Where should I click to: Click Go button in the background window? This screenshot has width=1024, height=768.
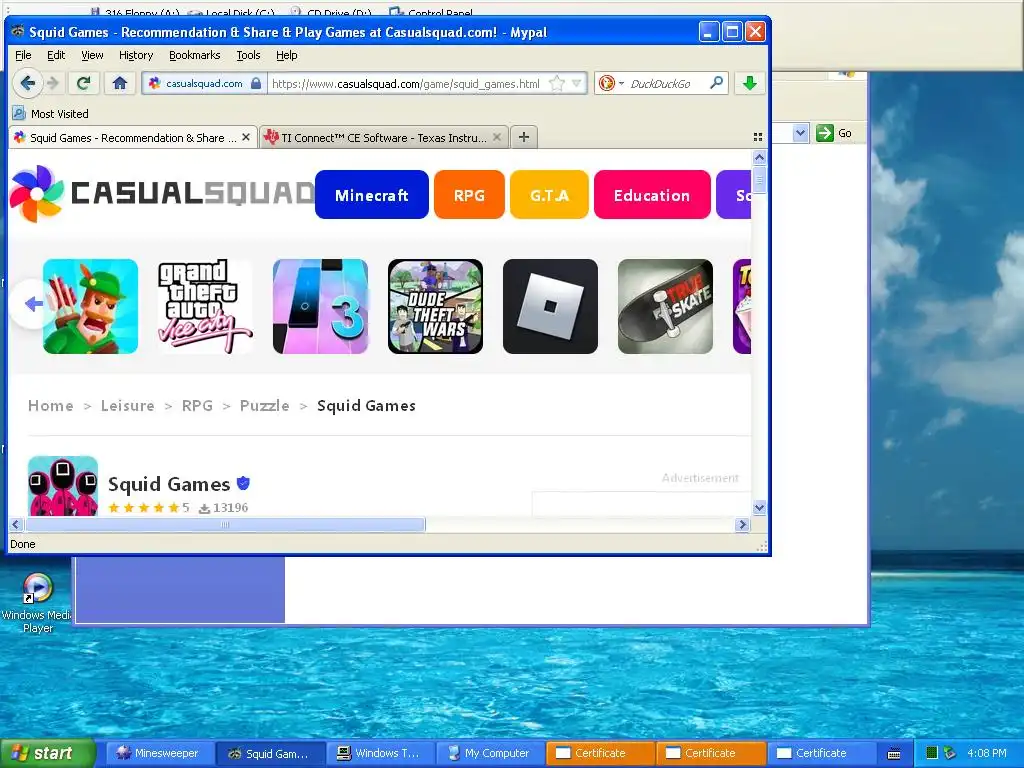click(x=834, y=133)
